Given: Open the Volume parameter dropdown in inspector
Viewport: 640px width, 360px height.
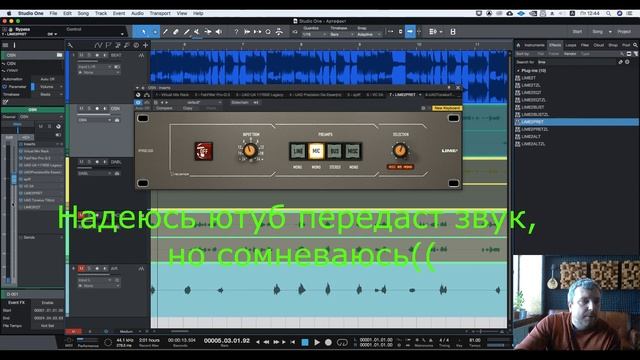Looking at the screenshot, I should pyautogui.click(x=51, y=87).
